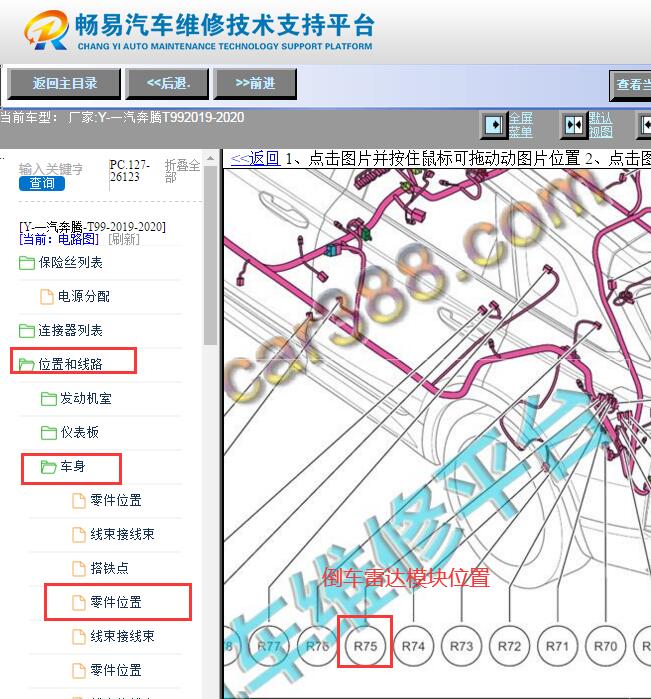This screenshot has height=699, width=651.
Task: Click the 搭铁点 document icon
Action: click(79, 568)
